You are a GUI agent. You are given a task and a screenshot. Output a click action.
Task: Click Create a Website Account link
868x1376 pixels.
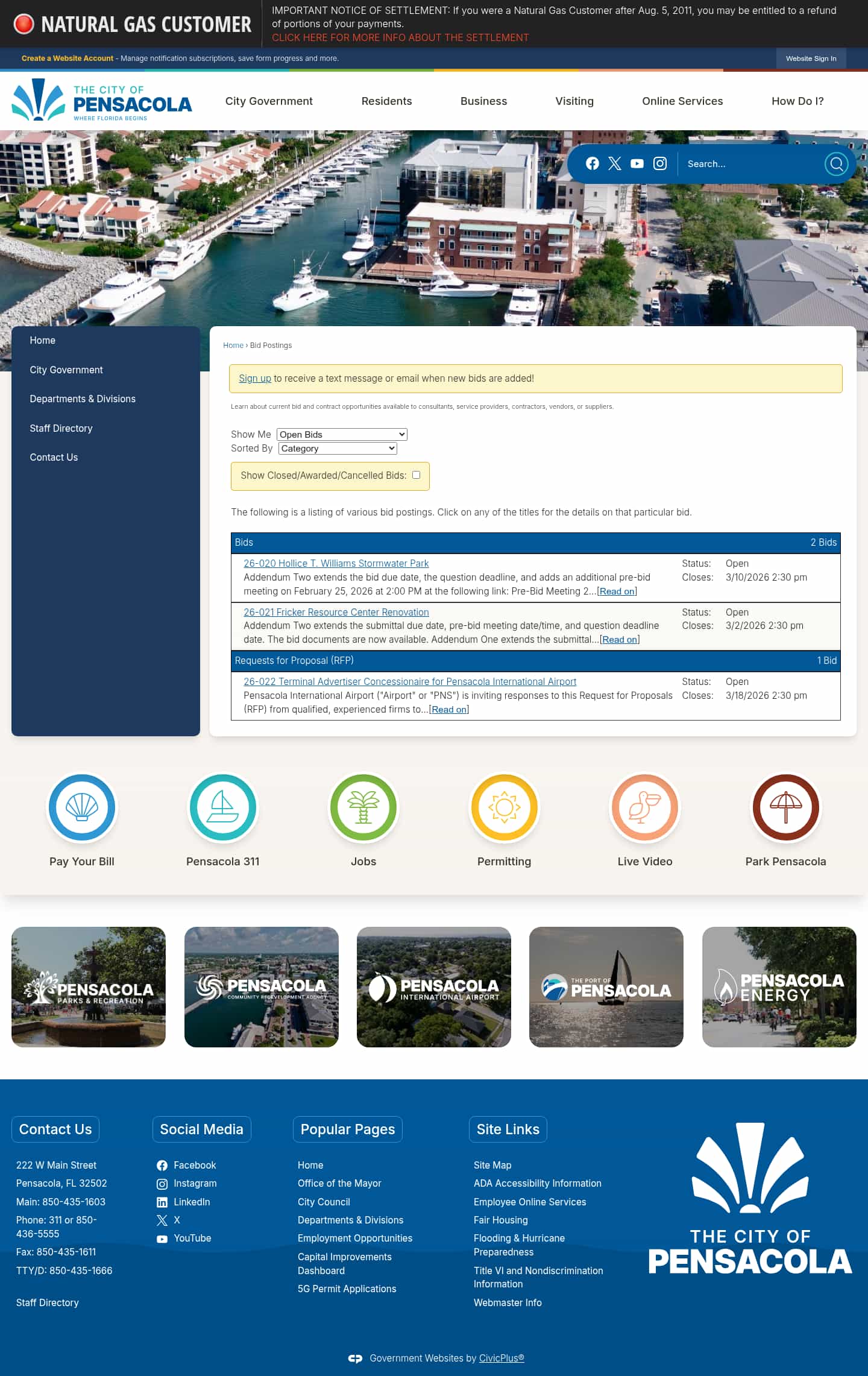68,58
